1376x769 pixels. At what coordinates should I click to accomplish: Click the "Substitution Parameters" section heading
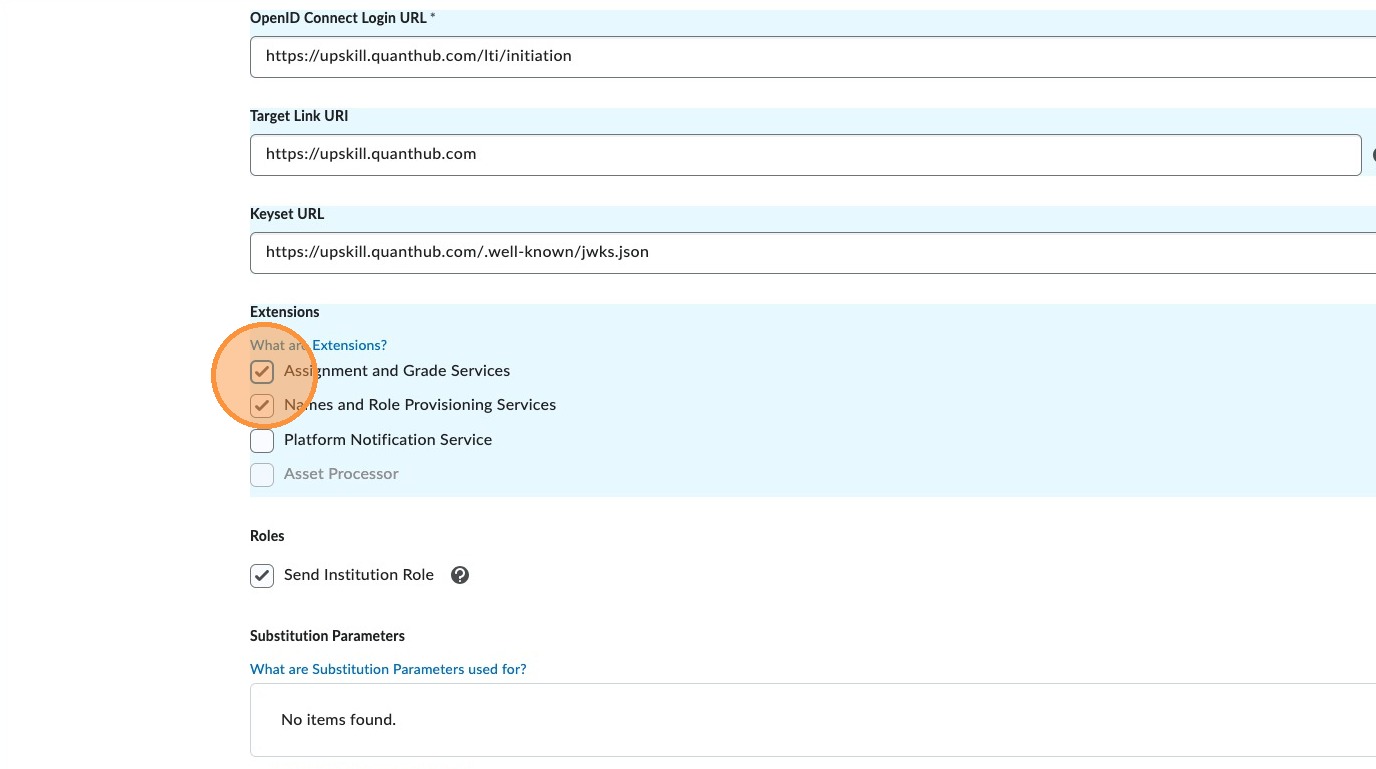click(327, 636)
